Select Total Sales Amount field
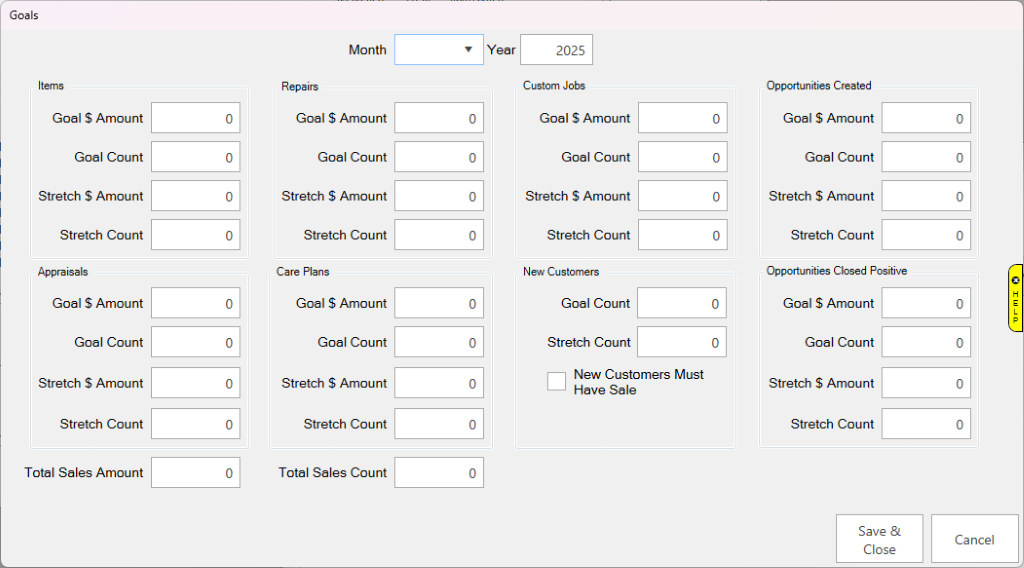The height and width of the screenshot is (568, 1024). (x=196, y=473)
